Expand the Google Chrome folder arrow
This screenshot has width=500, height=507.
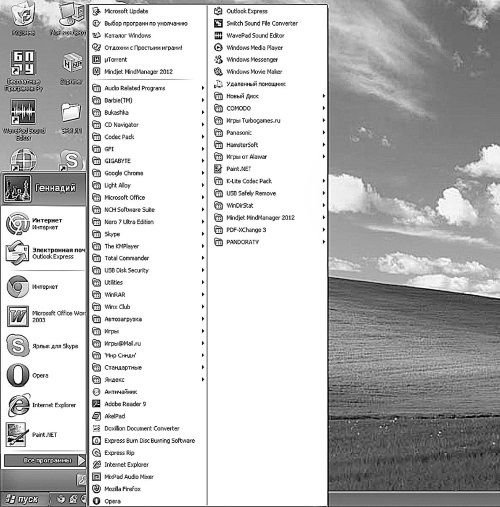click(x=203, y=173)
